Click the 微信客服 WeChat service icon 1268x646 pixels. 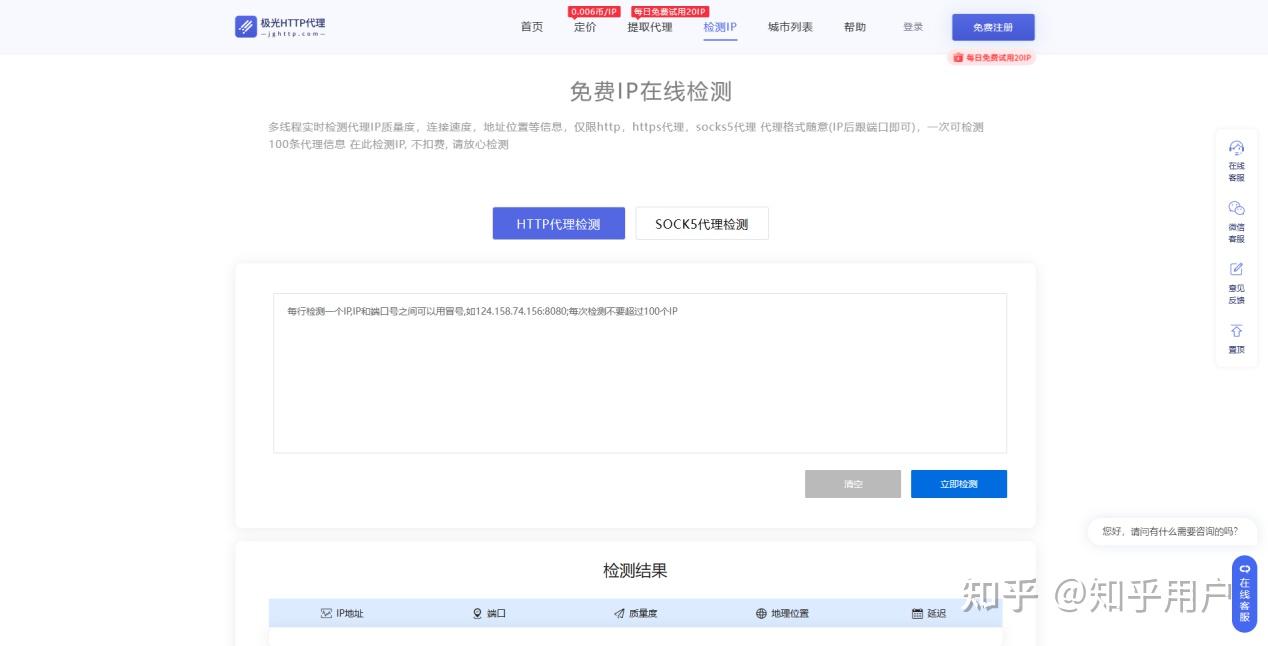click(x=1237, y=208)
